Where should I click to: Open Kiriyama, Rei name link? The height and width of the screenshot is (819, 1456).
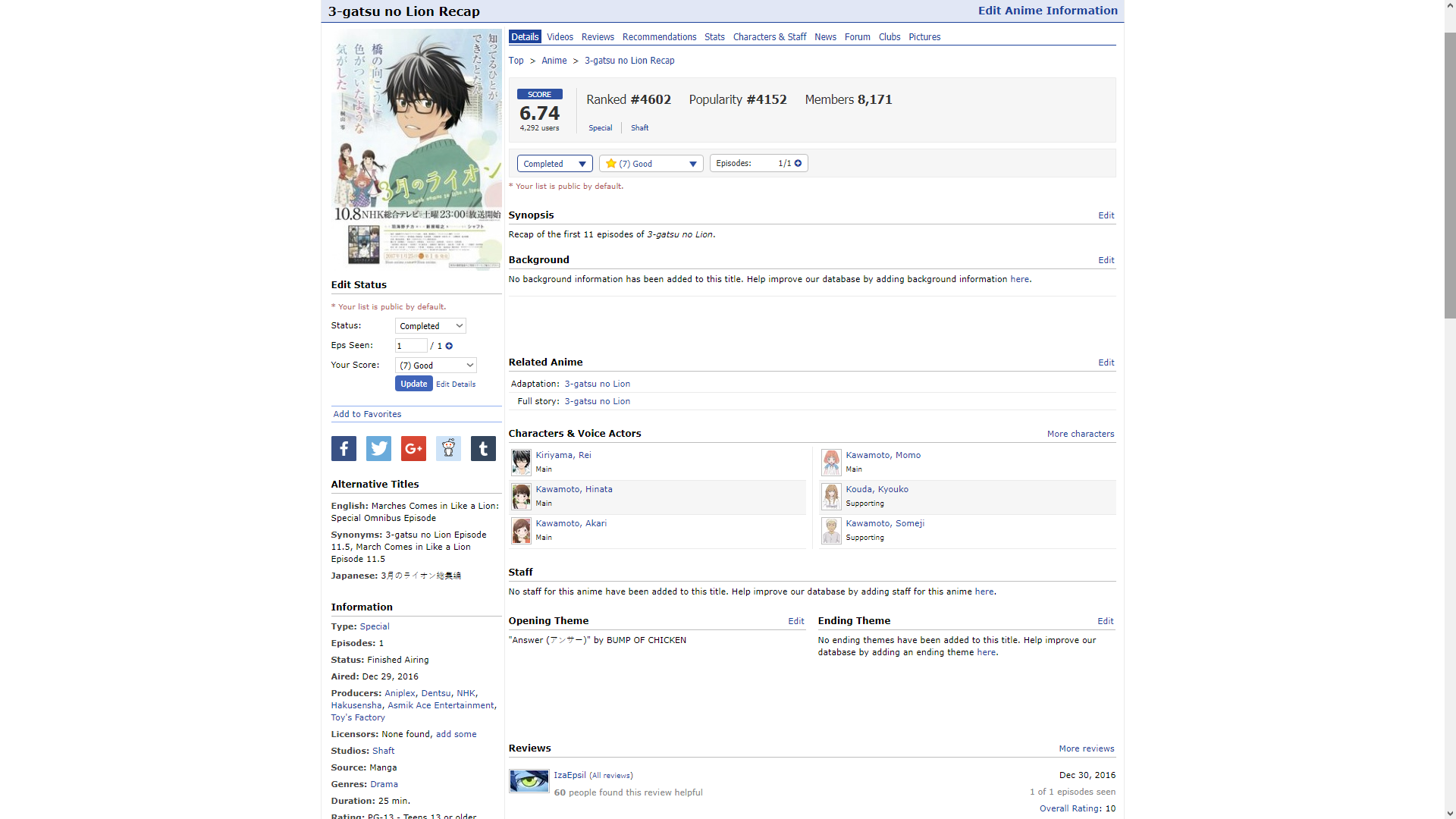[563, 455]
